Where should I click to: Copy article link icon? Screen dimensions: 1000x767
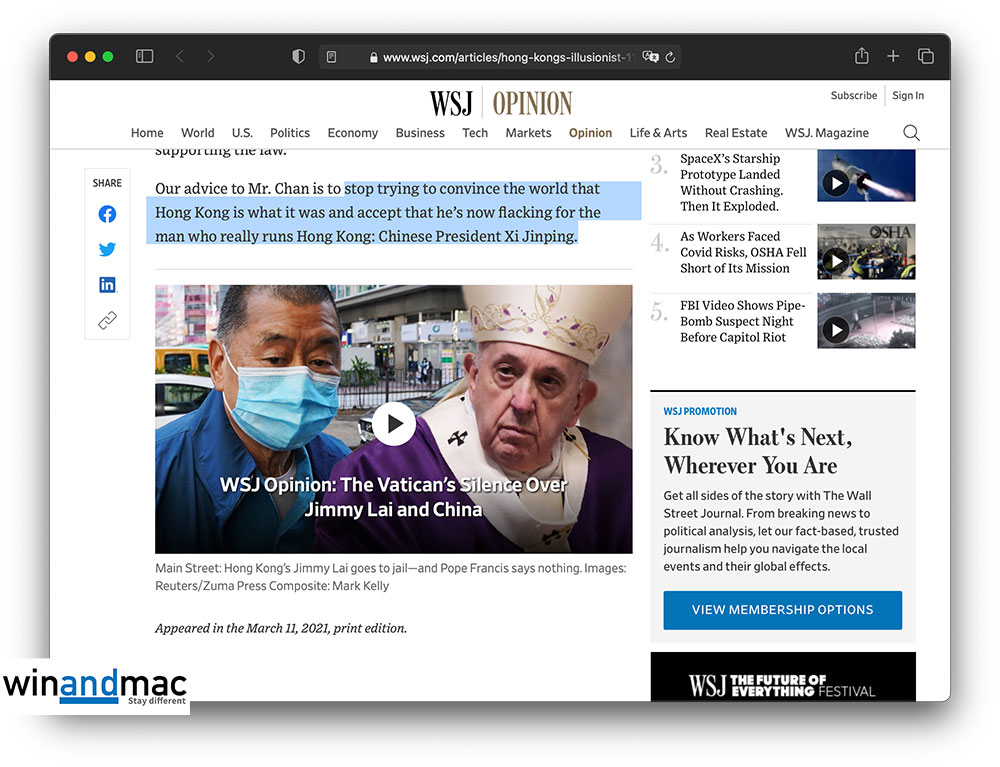(x=107, y=321)
